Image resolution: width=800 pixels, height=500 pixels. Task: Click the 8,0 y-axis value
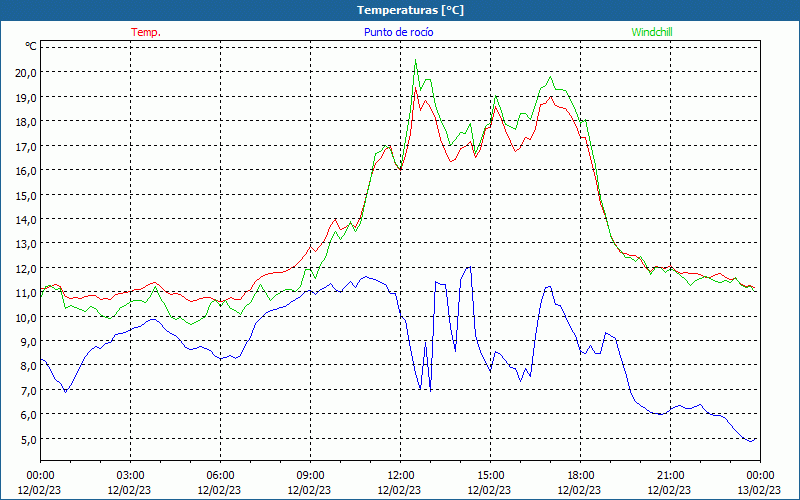pos(29,366)
